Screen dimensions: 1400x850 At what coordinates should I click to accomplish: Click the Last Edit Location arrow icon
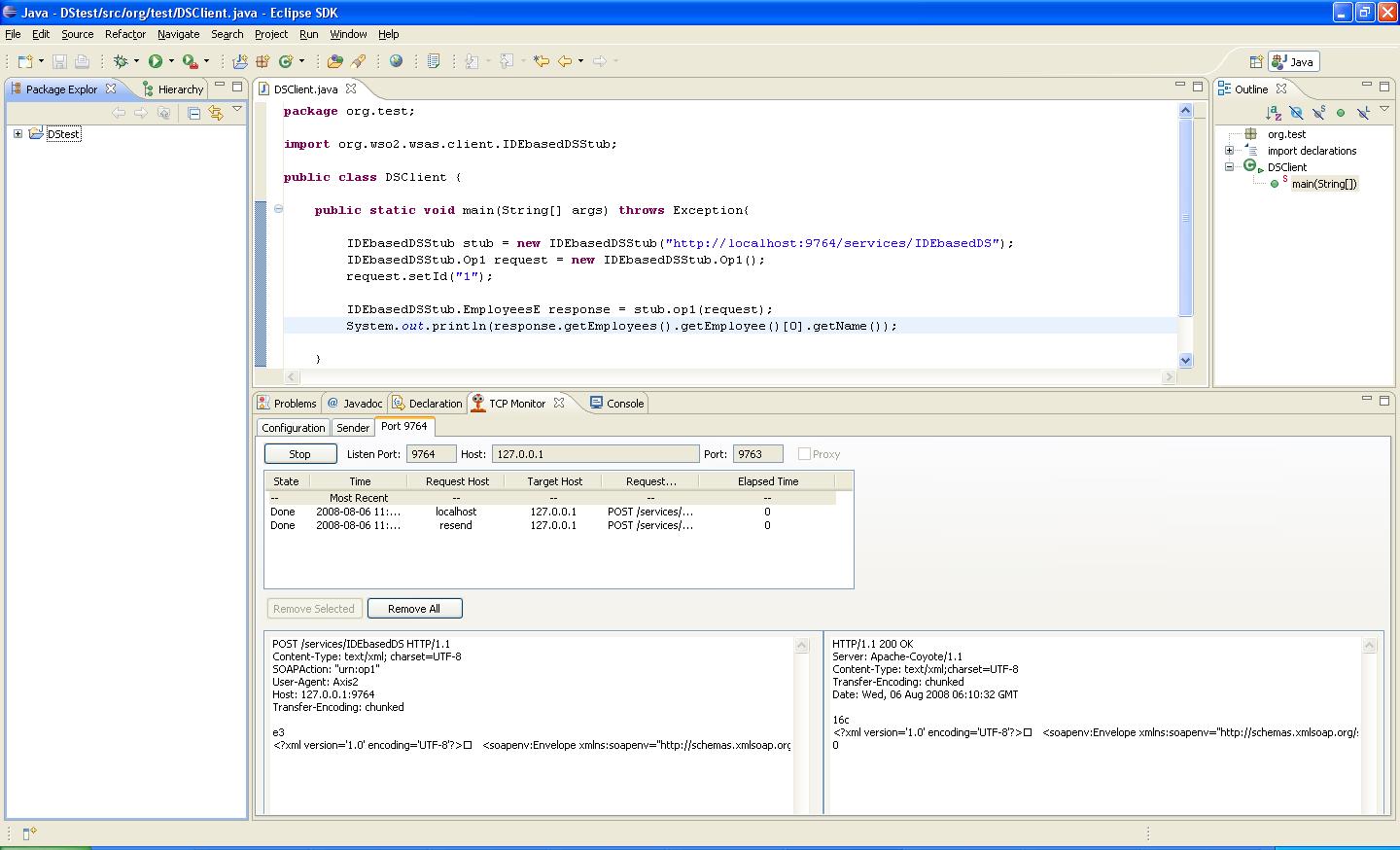point(541,61)
